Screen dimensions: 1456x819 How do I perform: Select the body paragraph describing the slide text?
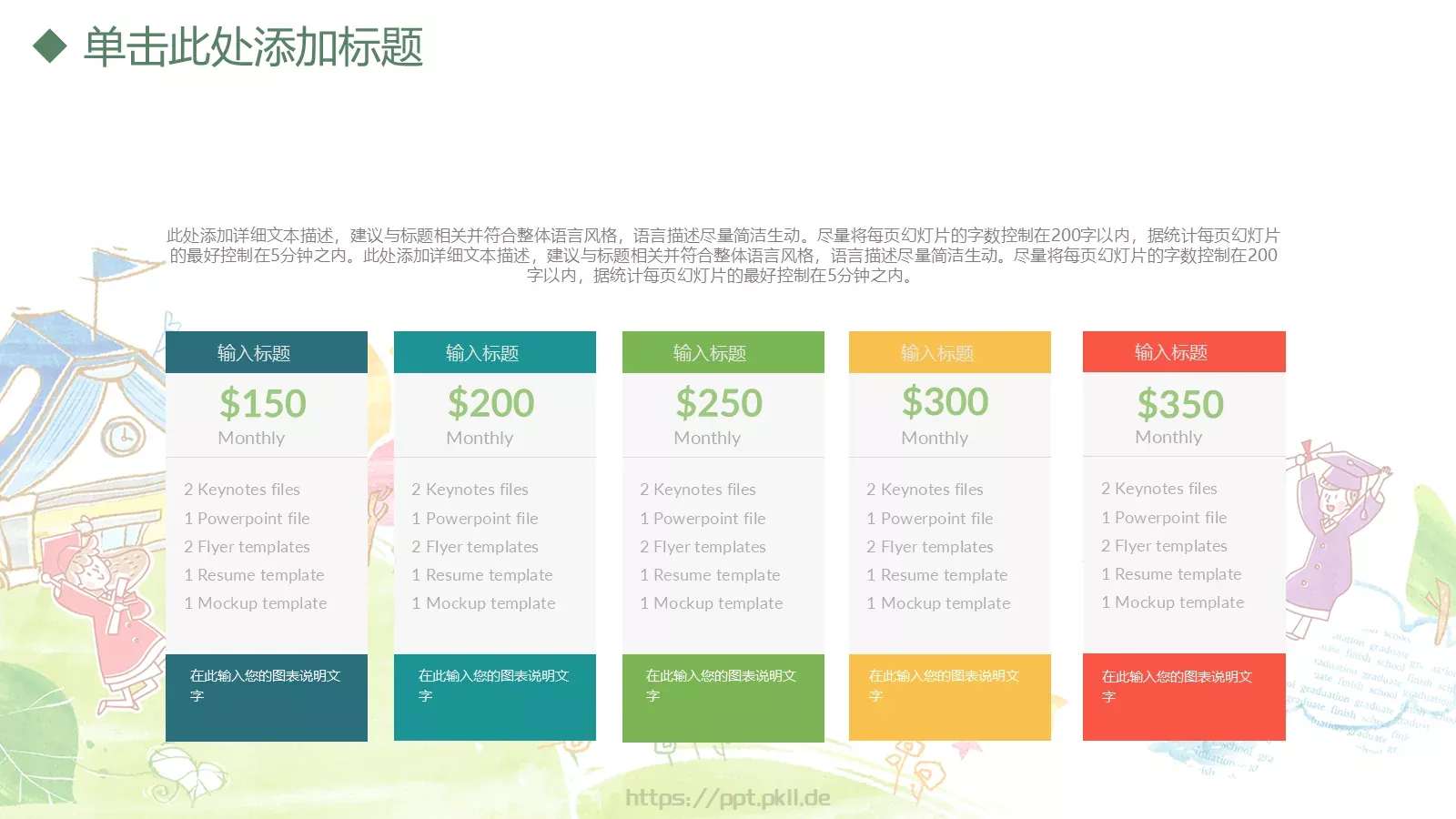(724, 257)
